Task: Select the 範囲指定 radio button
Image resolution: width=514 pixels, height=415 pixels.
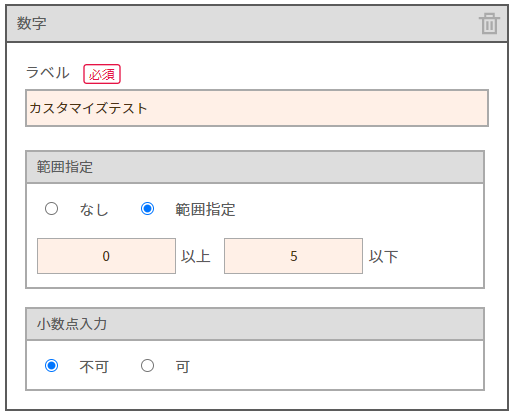Action: coord(147,209)
